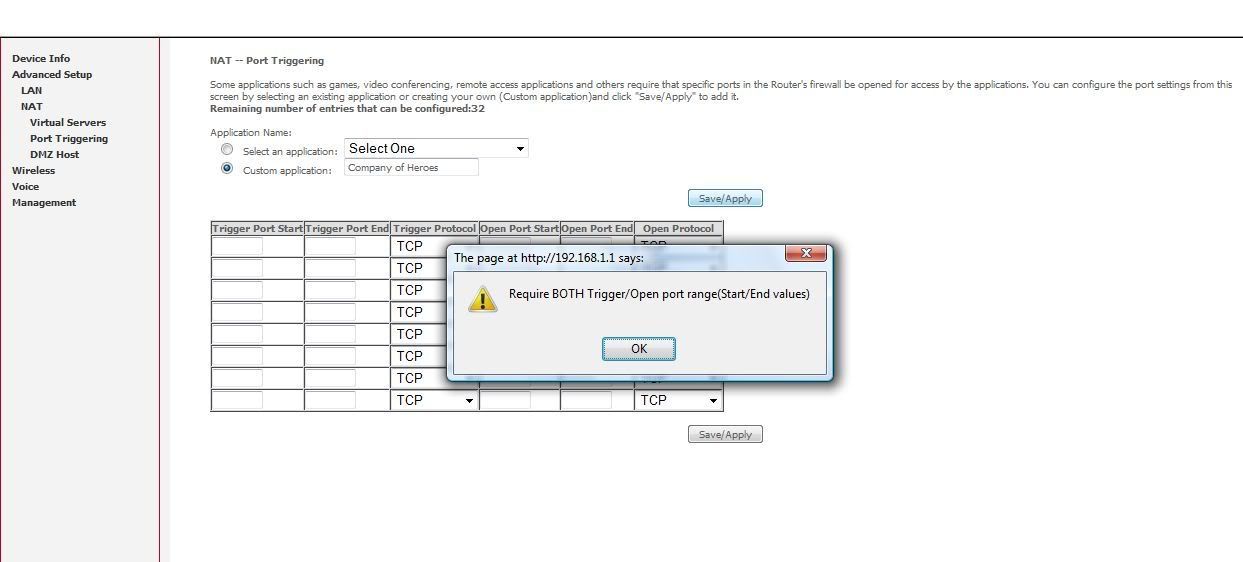
Task: Click the second row Trigger Port Start field
Action: tap(238, 268)
